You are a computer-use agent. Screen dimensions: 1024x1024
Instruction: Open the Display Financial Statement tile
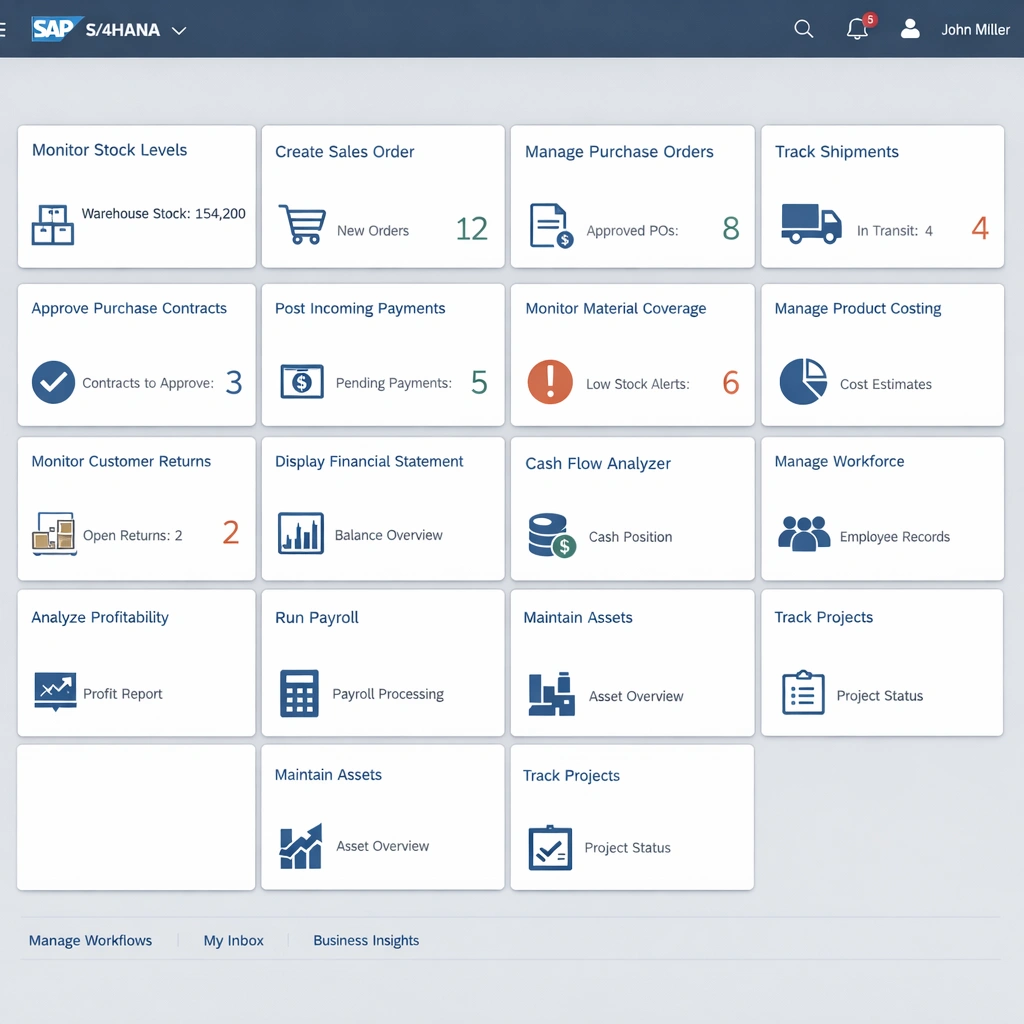[x=382, y=508]
